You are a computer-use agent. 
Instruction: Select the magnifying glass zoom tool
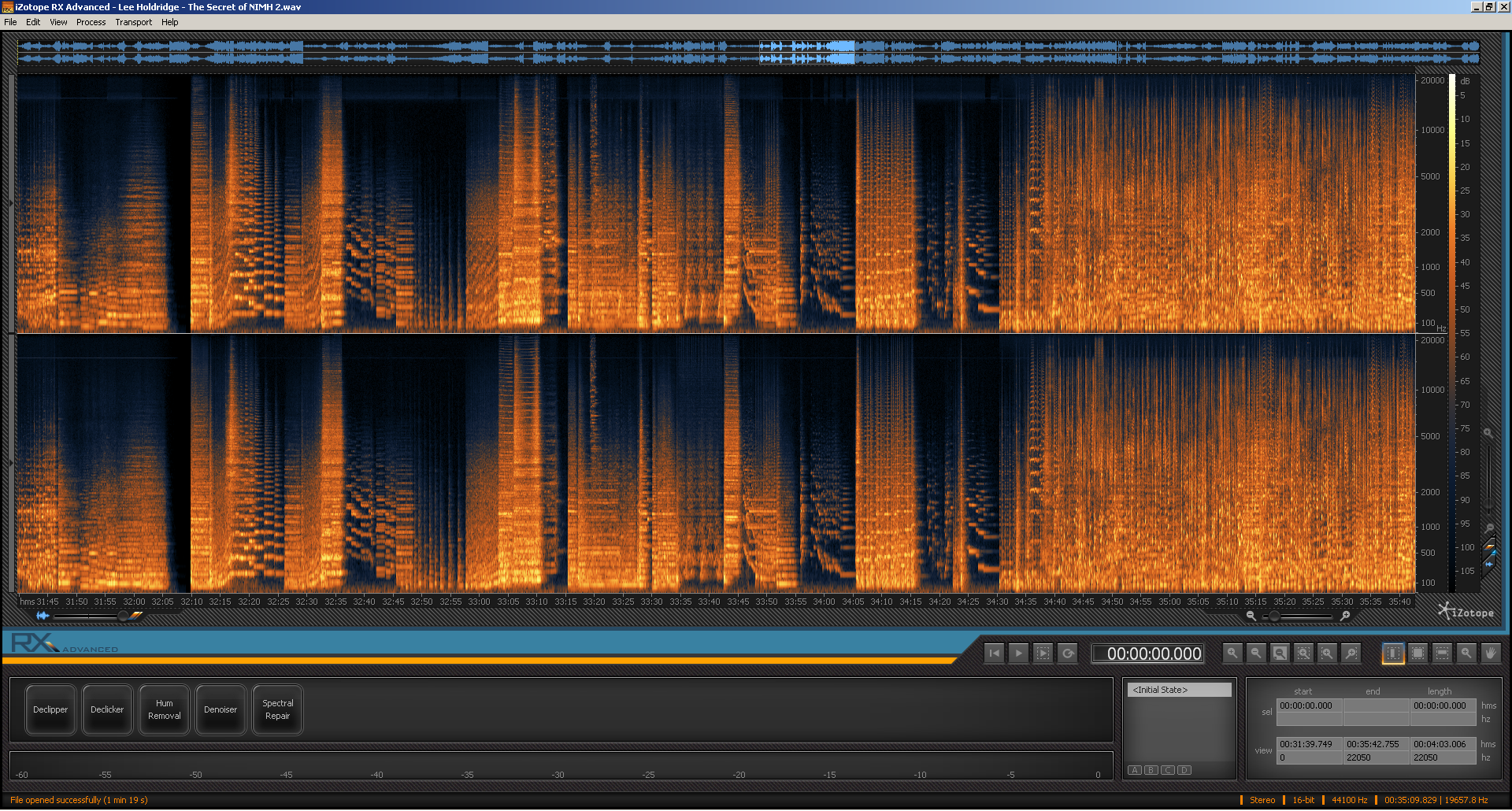pyautogui.click(x=1466, y=654)
